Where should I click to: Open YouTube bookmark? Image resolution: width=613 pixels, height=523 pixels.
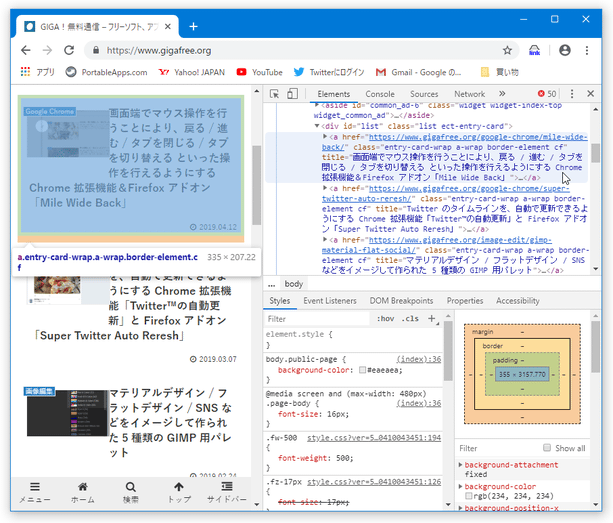(x=260, y=72)
